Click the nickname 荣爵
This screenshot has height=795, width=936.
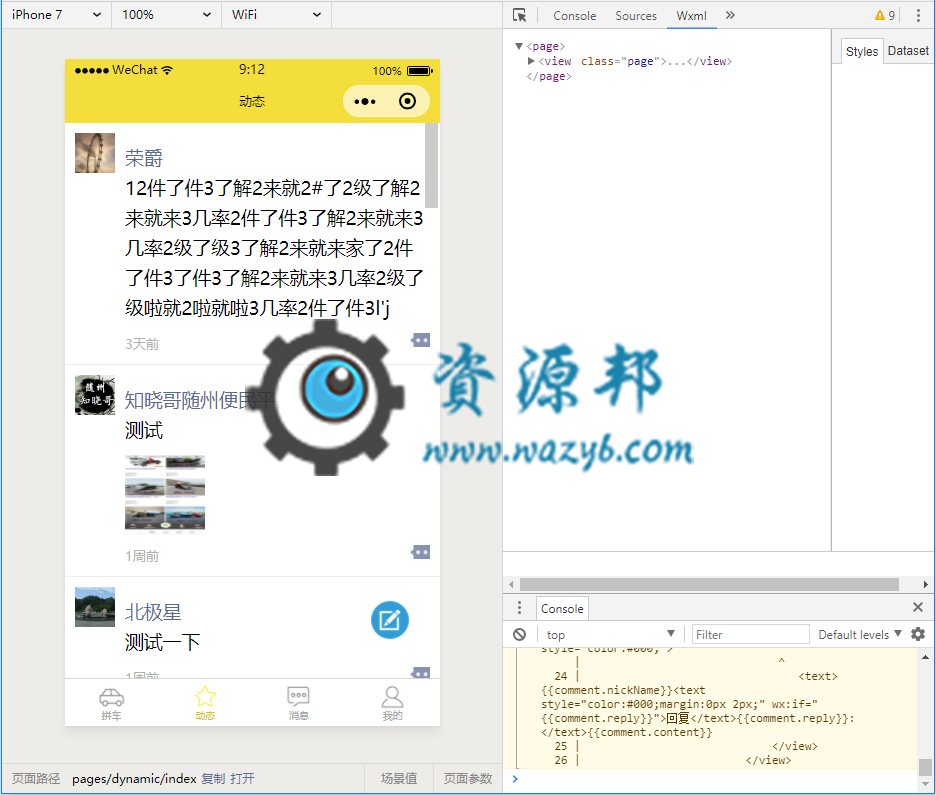[144, 158]
